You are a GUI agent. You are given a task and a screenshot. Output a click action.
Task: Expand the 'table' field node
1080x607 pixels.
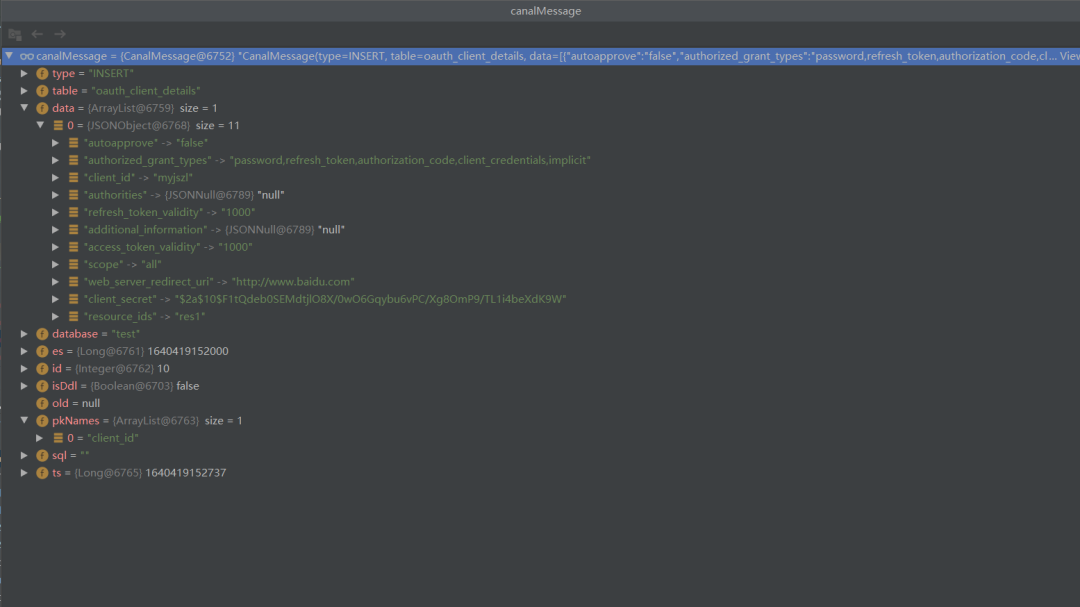24,90
